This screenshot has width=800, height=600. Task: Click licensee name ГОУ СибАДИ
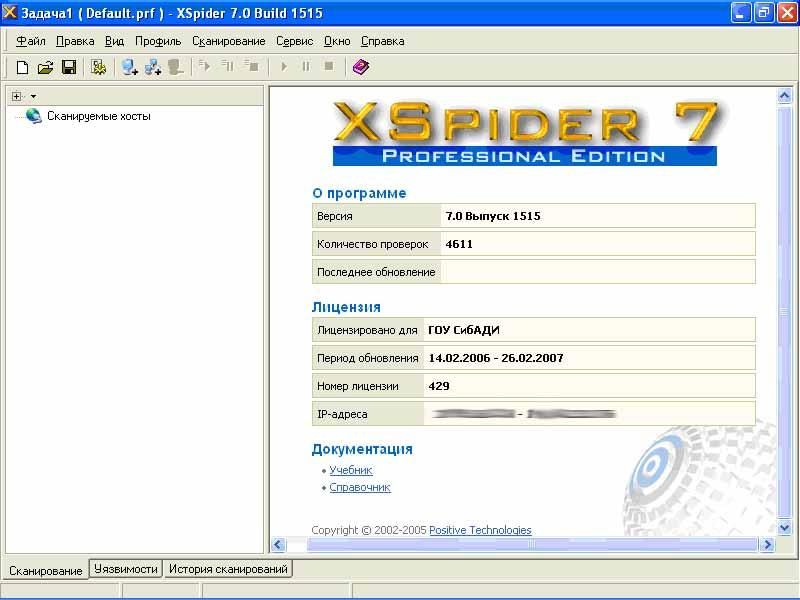[x=464, y=330]
